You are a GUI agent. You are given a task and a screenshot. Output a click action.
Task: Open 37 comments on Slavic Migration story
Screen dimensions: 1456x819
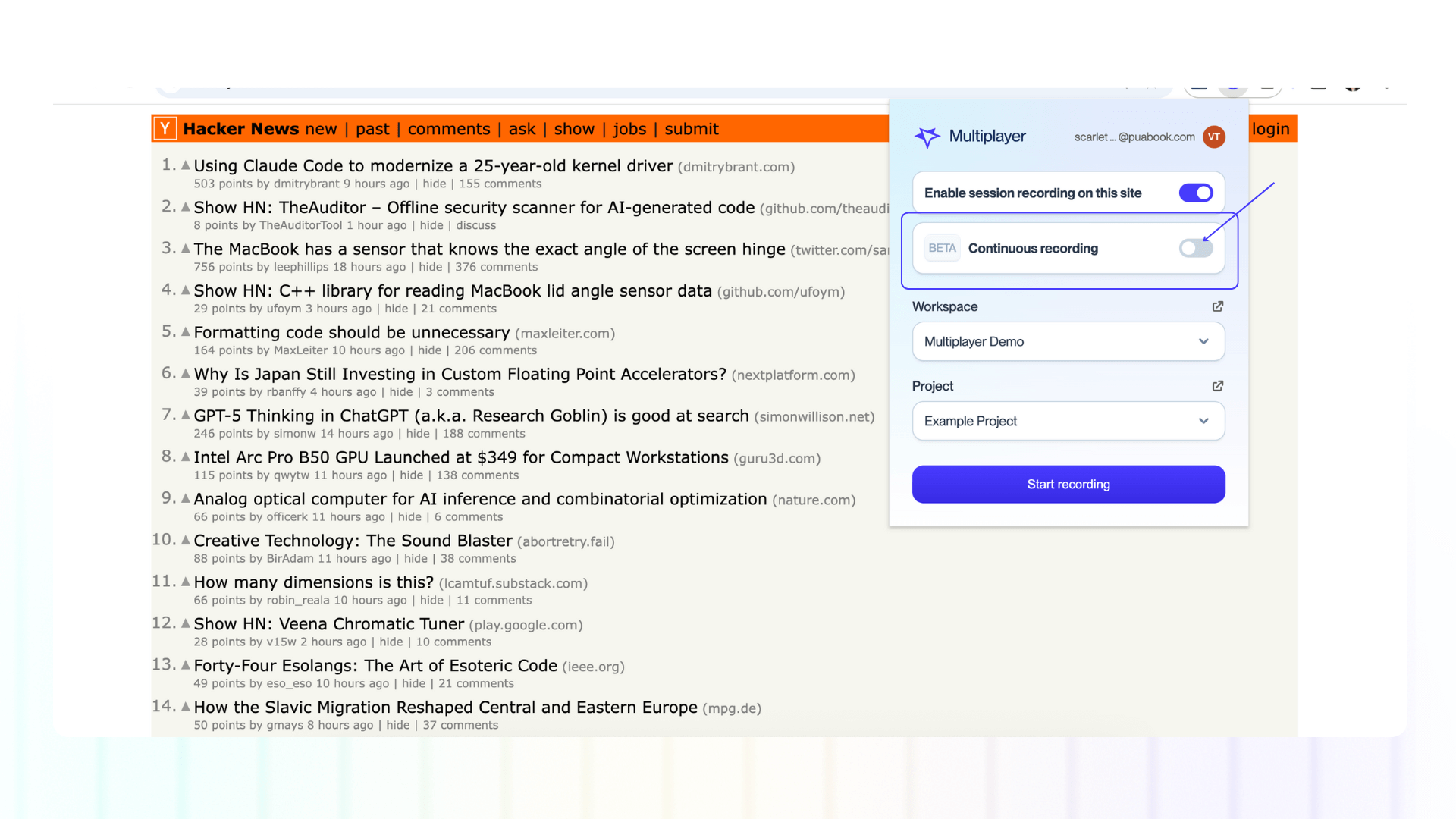460,725
